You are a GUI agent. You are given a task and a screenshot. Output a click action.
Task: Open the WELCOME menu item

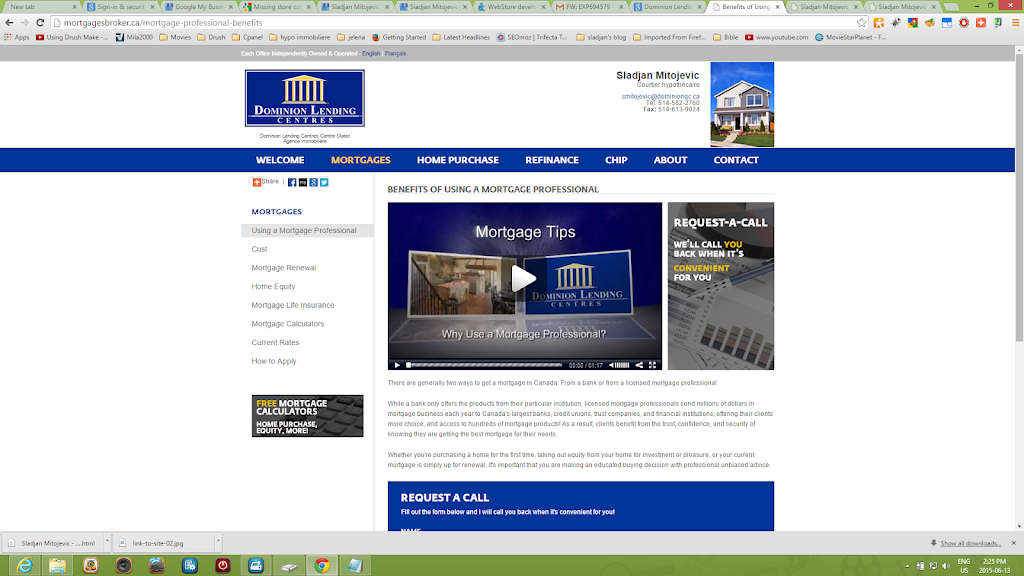pyautogui.click(x=280, y=160)
